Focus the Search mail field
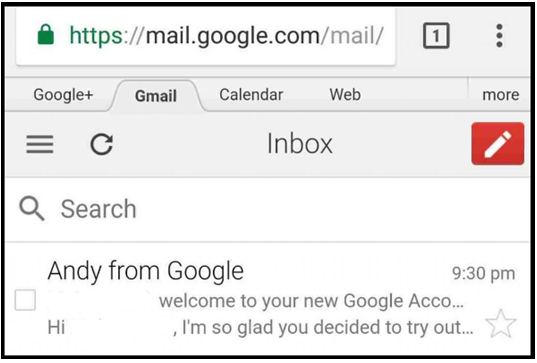Screen dimensions: 537x363 (268, 209)
